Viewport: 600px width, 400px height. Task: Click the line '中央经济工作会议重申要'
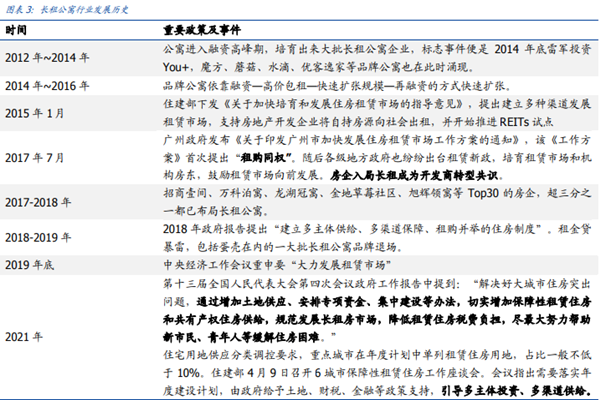point(277,264)
